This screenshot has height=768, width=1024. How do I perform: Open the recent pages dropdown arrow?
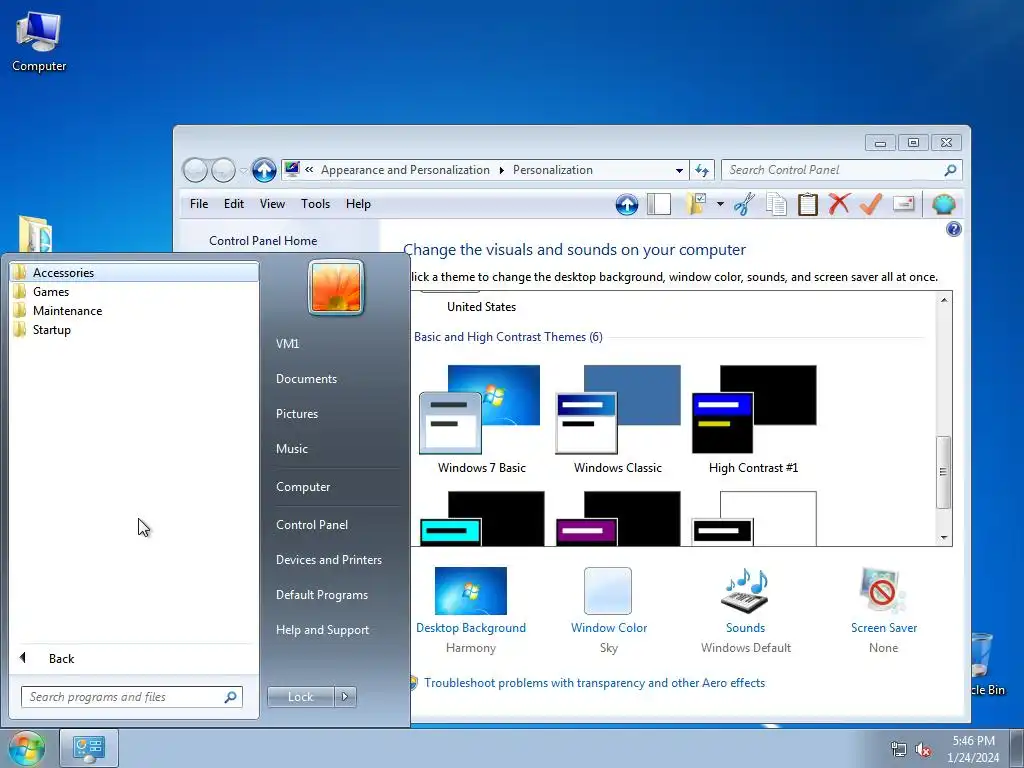(244, 170)
